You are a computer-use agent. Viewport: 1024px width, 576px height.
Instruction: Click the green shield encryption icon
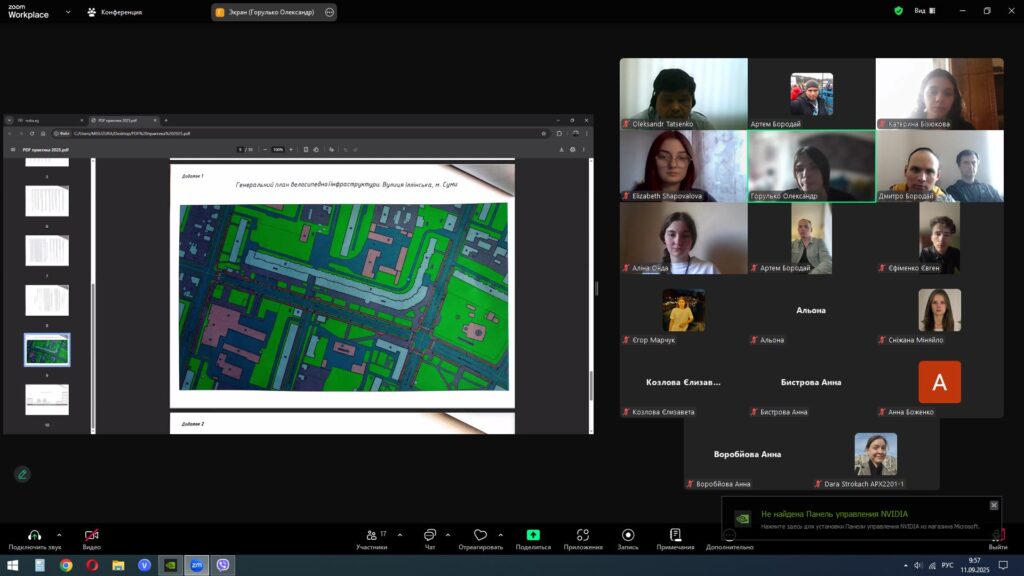(x=899, y=11)
